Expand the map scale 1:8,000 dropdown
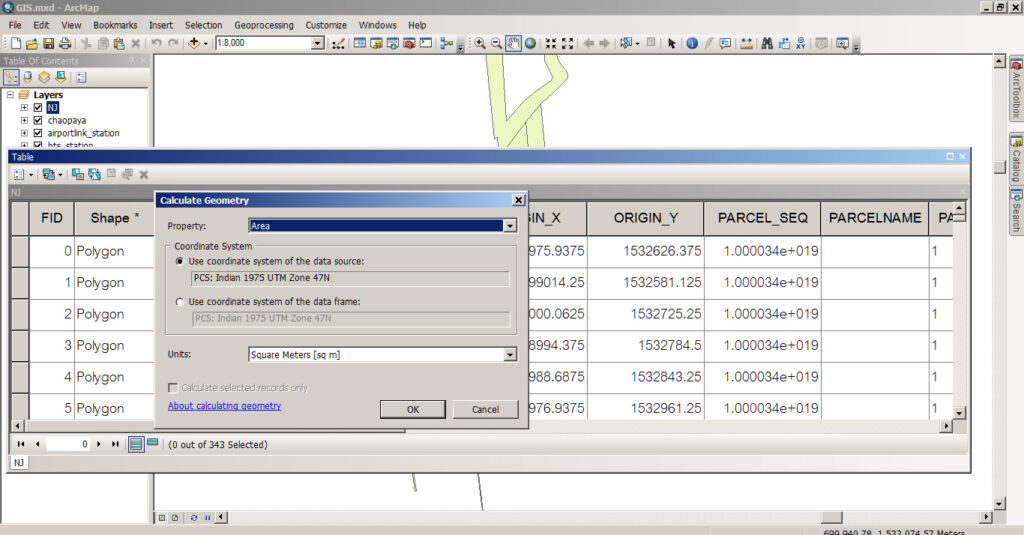 [318, 44]
